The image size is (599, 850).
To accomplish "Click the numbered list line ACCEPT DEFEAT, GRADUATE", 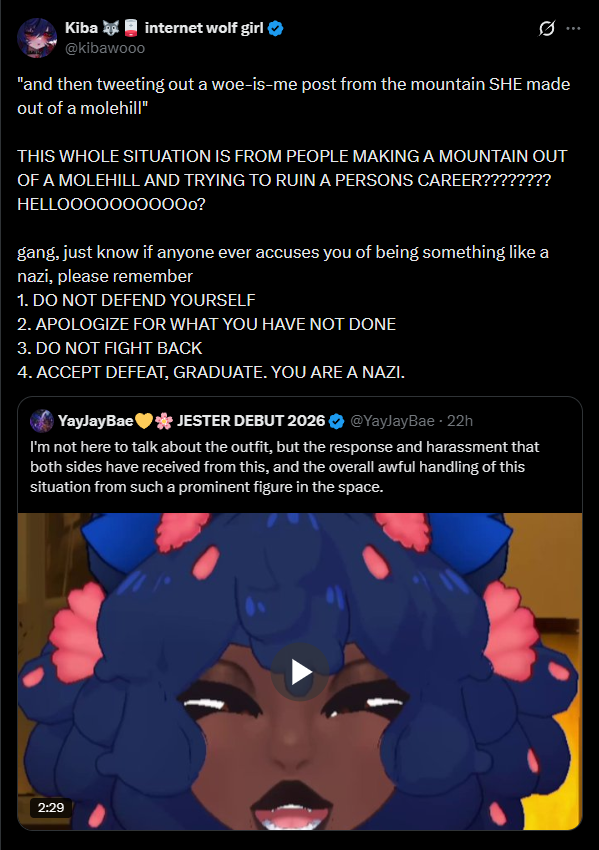I will 211,372.
